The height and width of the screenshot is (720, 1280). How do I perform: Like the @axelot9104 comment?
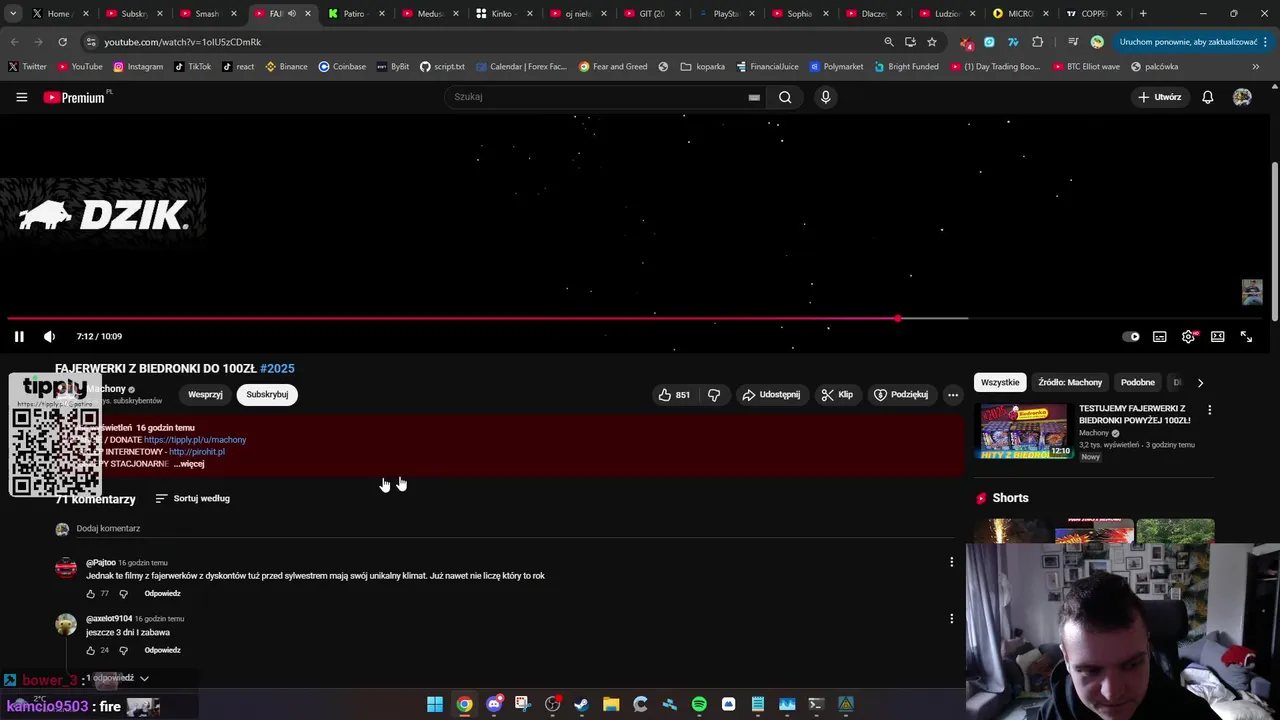[90, 650]
